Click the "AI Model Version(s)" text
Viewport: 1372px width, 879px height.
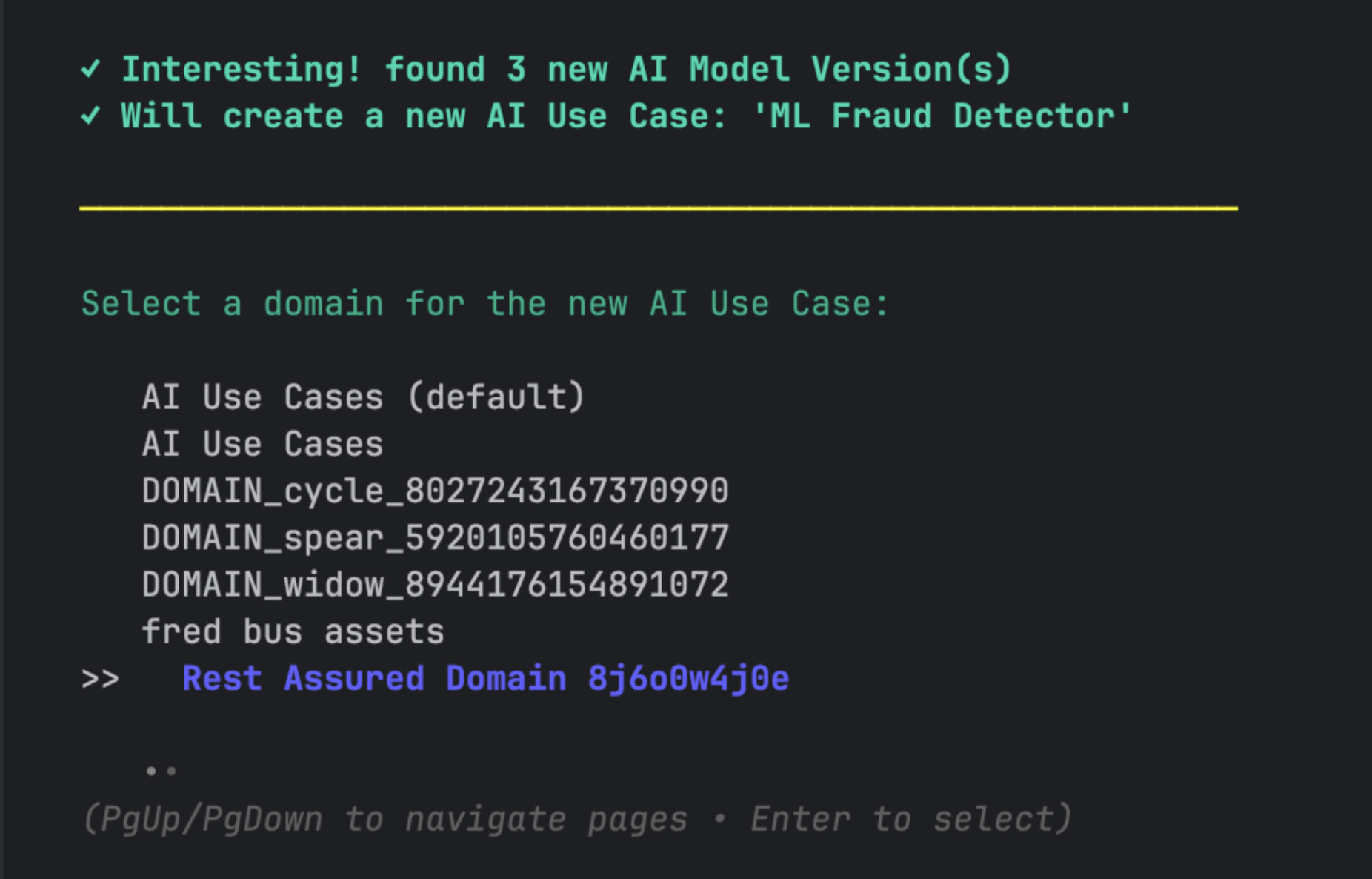click(820, 70)
